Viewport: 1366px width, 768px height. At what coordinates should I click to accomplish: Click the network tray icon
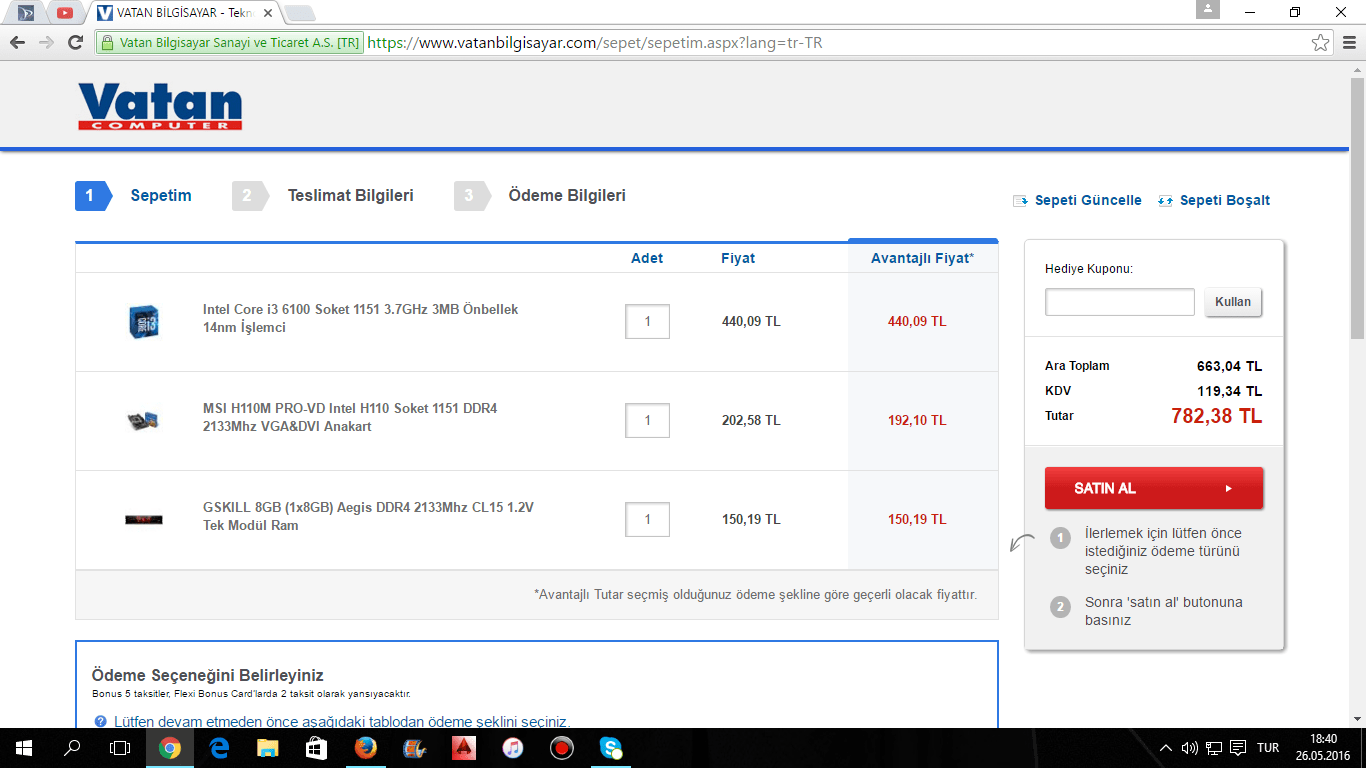[x=1214, y=748]
